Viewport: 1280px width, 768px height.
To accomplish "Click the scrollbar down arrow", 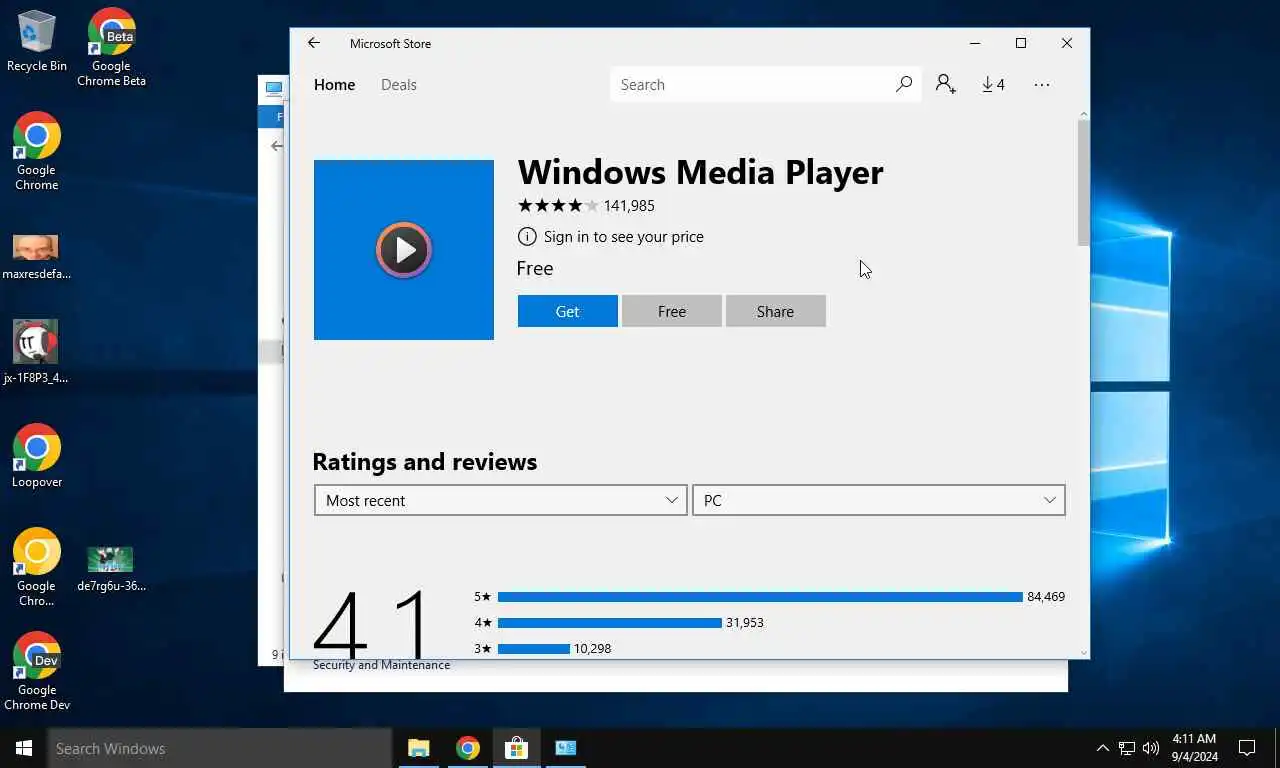I will pyautogui.click(x=1083, y=653).
